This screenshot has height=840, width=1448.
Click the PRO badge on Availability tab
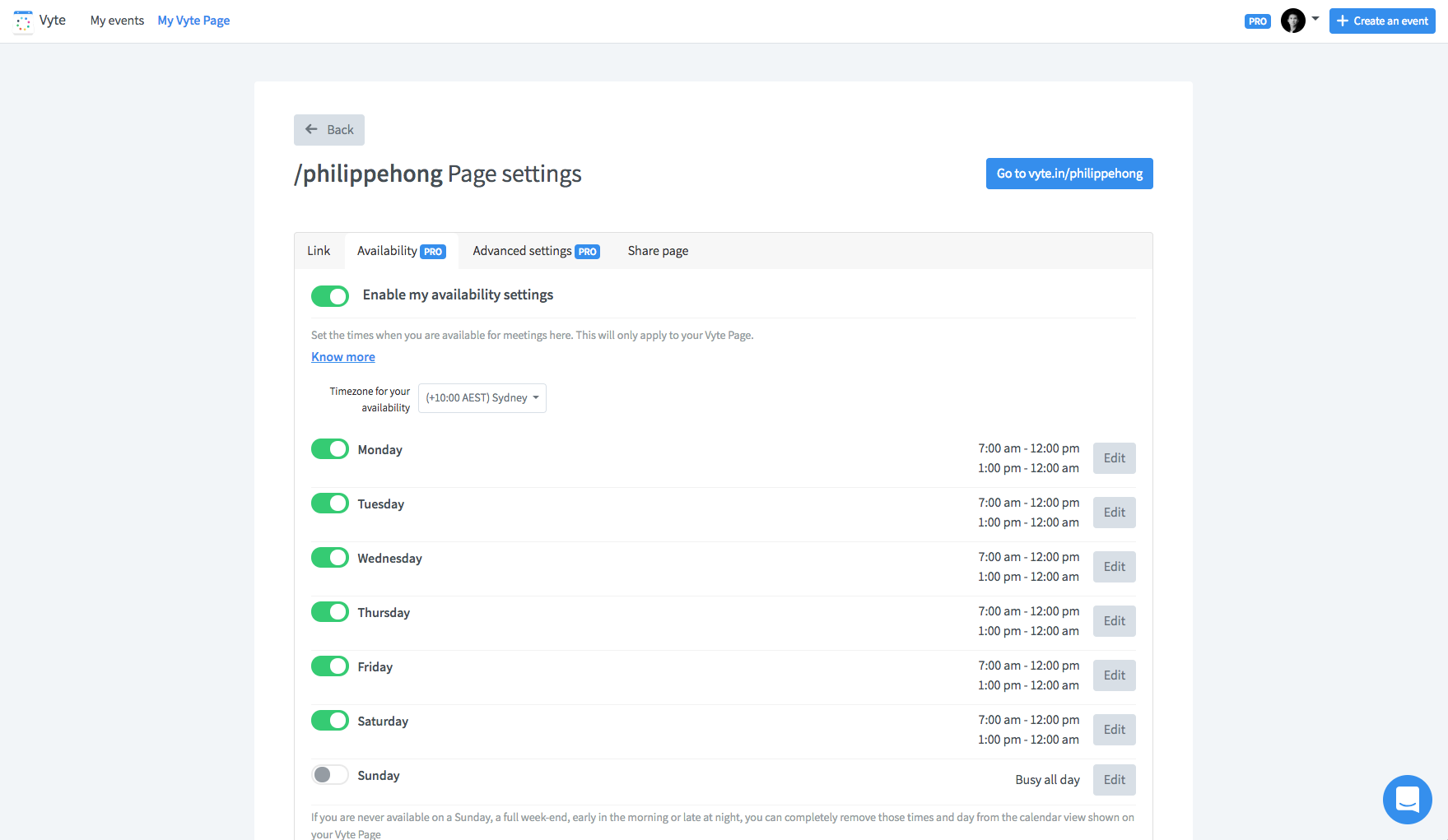pyautogui.click(x=433, y=252)
